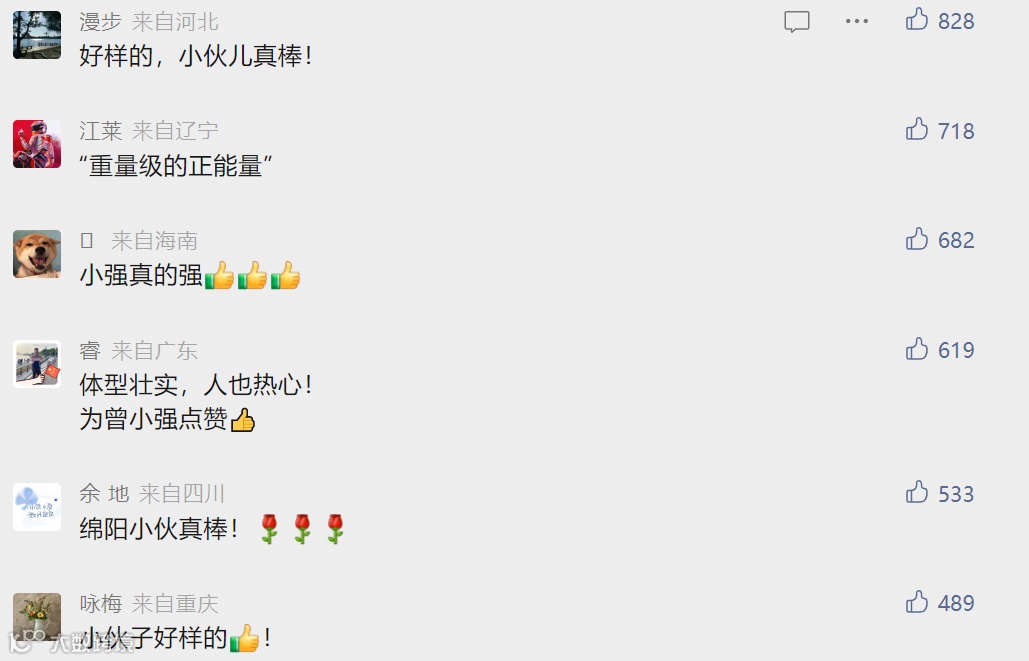1029x661 pixels.
Task: Open 漫步's profile picture
Action: [37, 35]
